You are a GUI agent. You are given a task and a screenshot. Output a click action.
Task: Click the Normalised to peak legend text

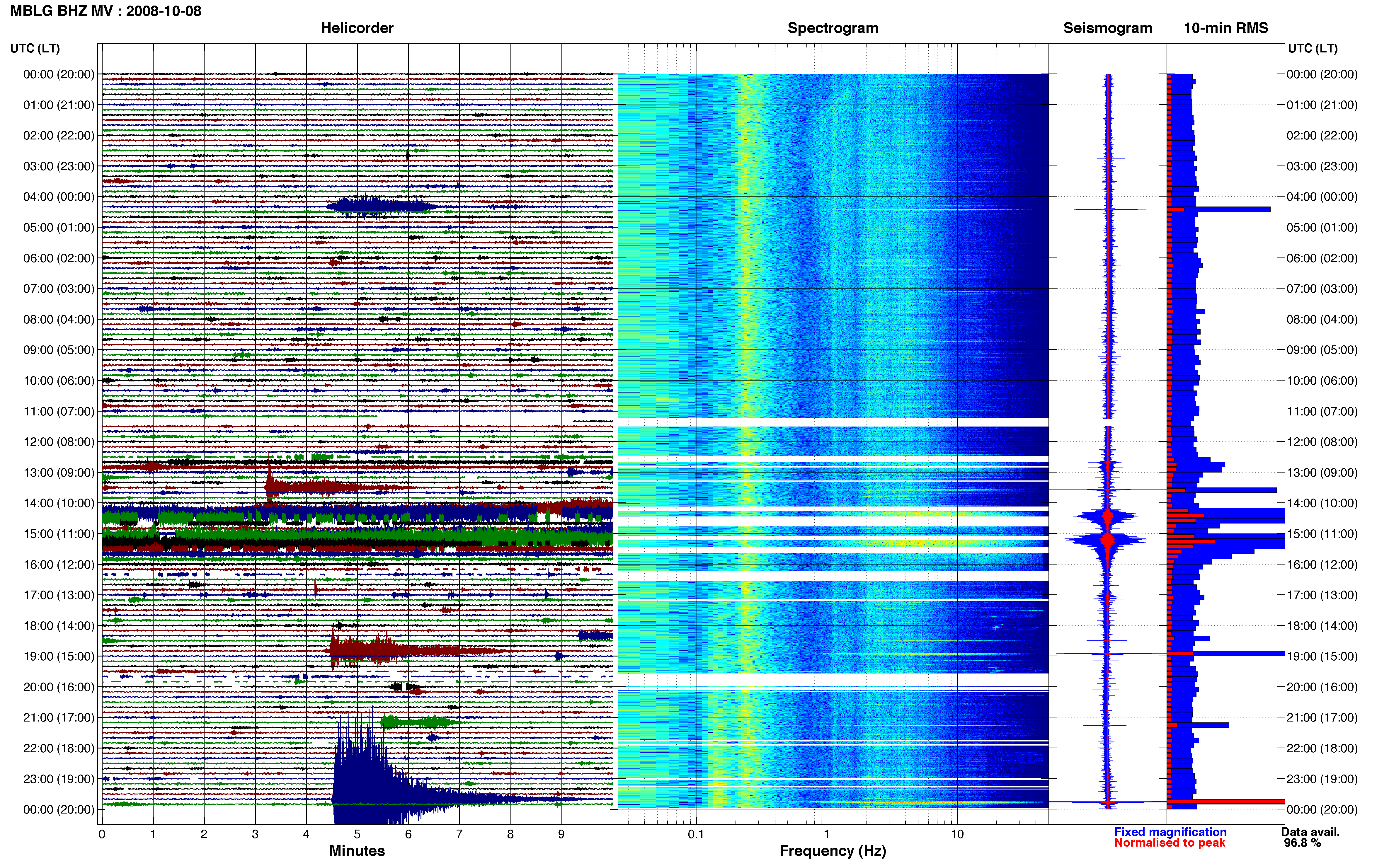[x=1170, y=843]
